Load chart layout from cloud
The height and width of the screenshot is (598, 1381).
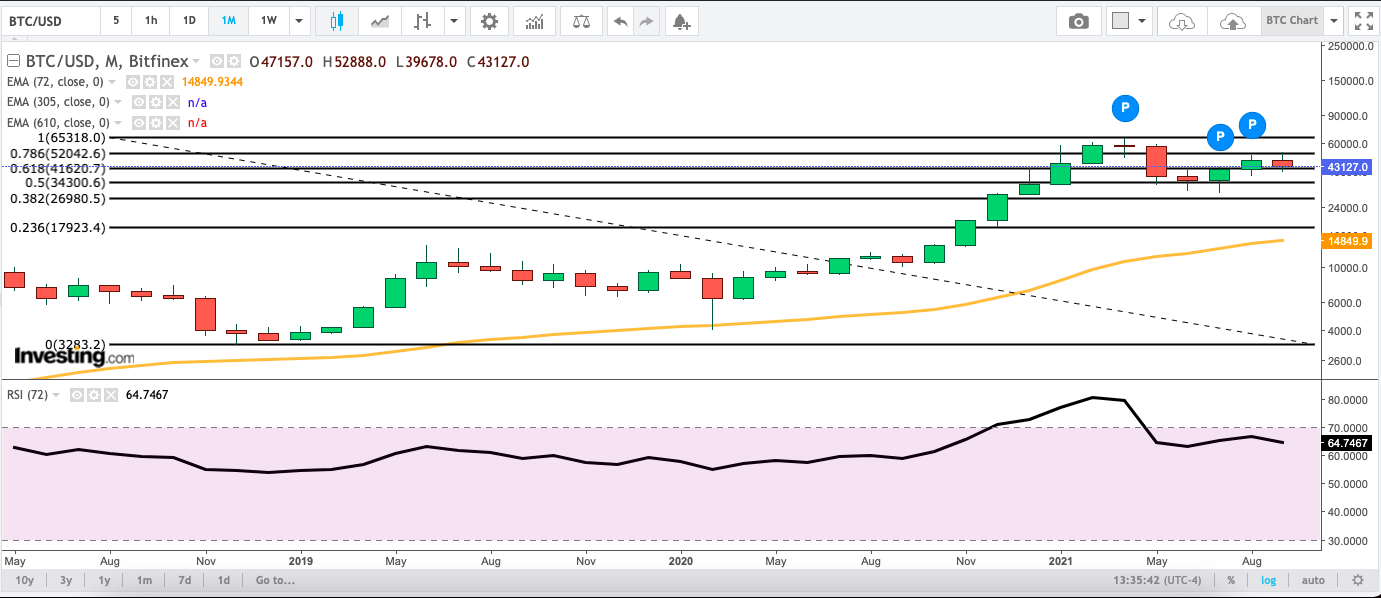1182,21
